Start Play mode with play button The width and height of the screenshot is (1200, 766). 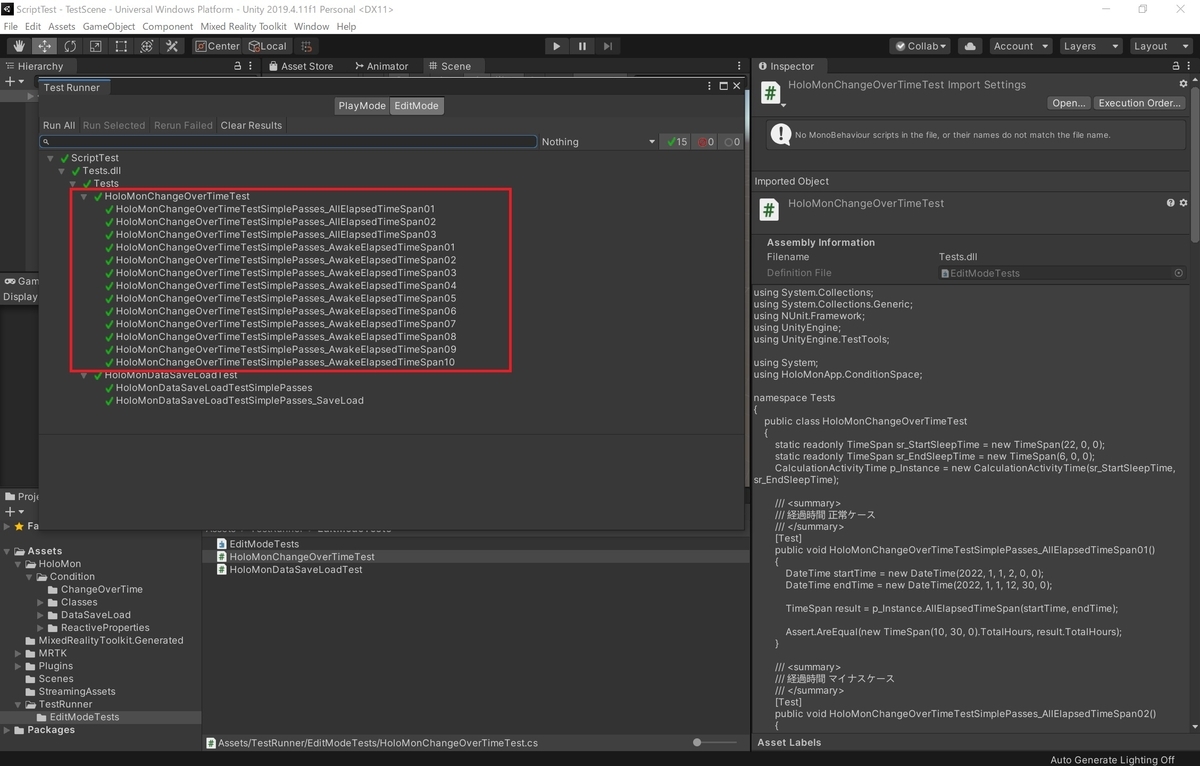click(557, 46)
